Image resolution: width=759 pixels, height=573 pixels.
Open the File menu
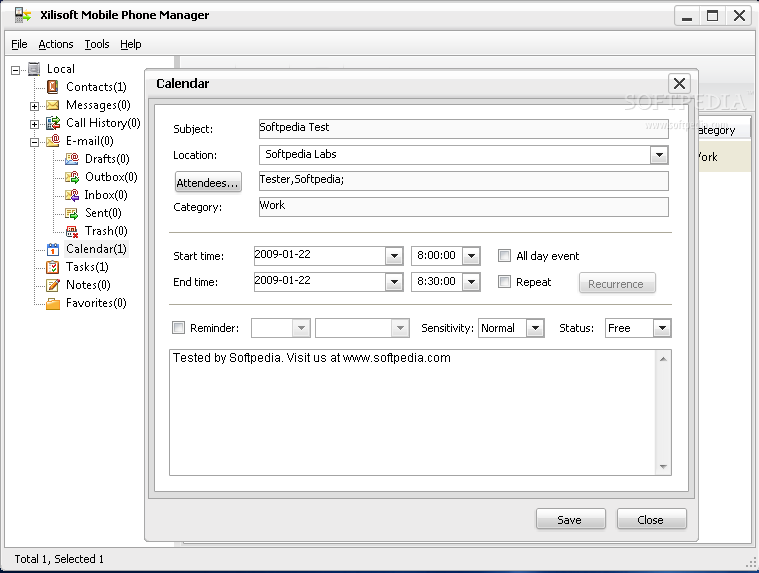coord(19,44)
